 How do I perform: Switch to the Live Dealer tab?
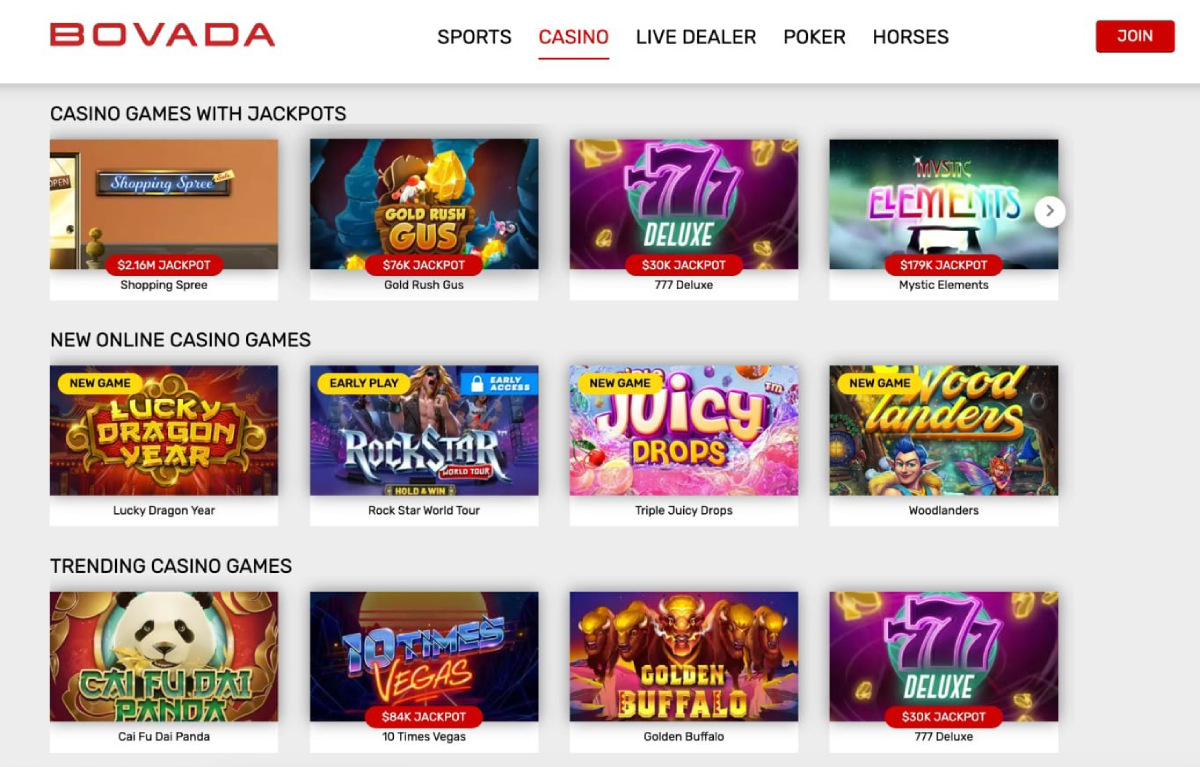point(696,37)
